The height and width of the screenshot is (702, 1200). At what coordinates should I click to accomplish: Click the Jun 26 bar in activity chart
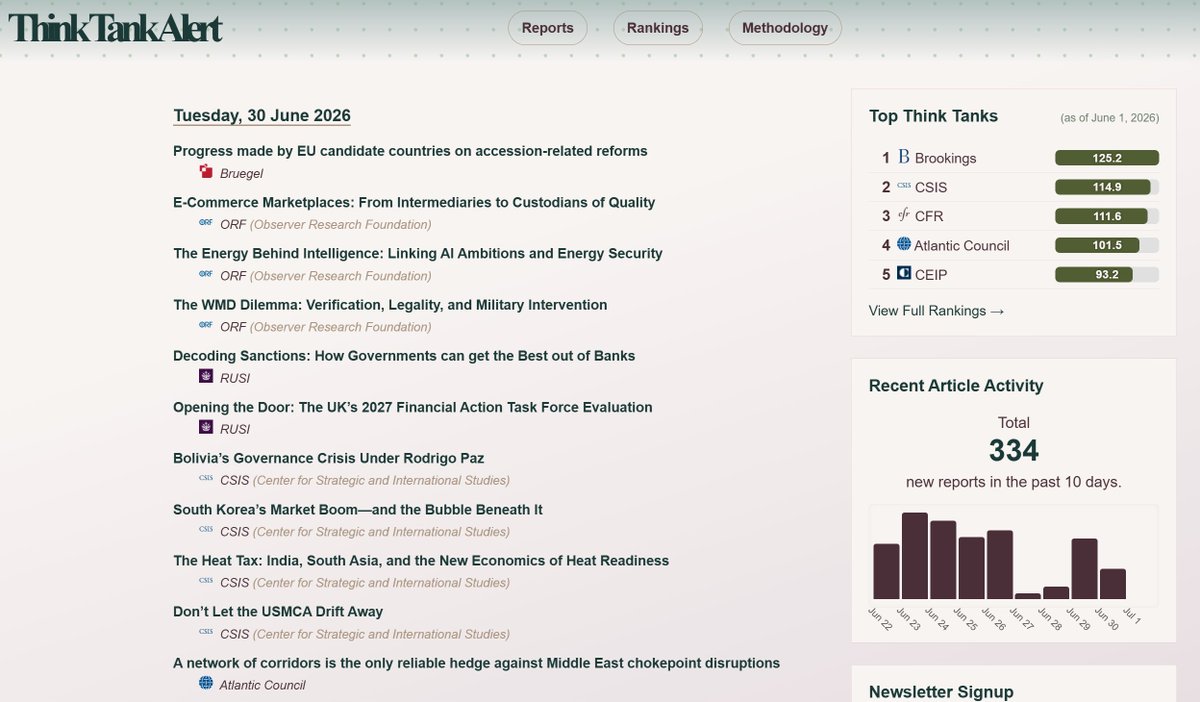(1000, 564)
